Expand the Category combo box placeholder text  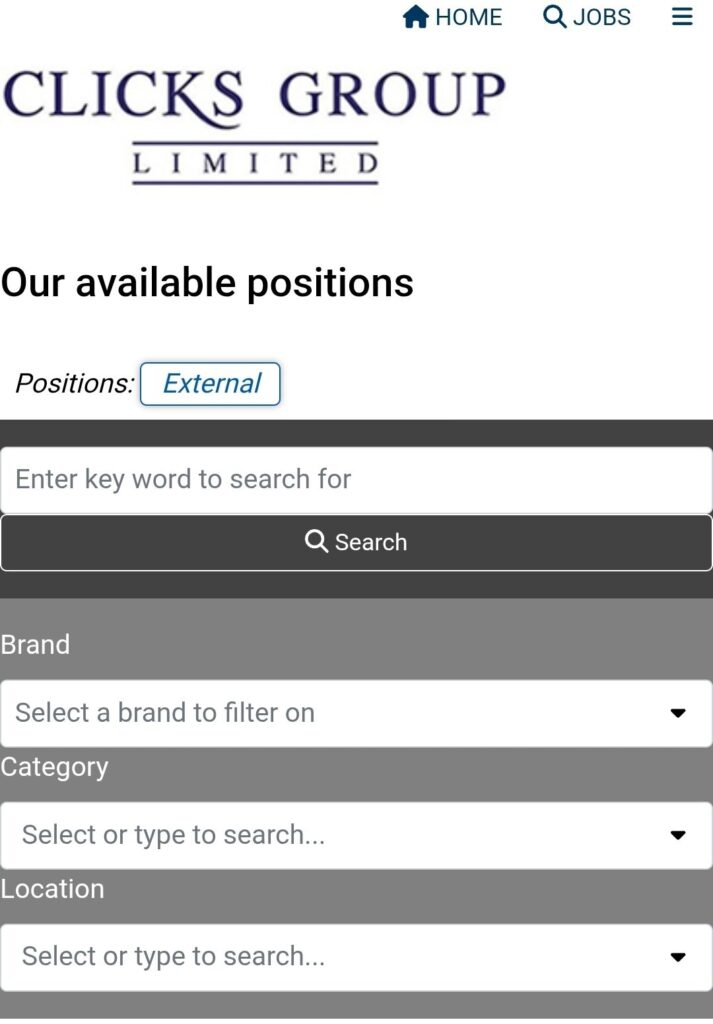coord(173,835)
